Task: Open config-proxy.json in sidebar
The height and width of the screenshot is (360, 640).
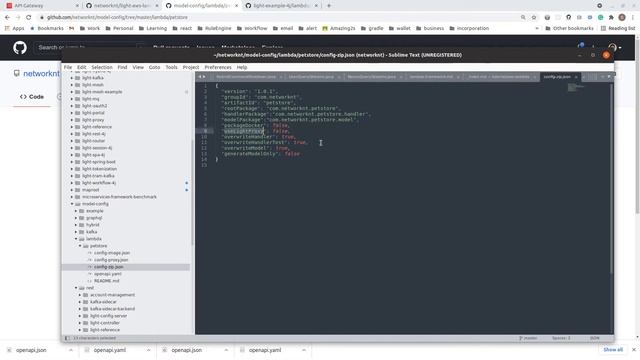Action: coord(111,260)
